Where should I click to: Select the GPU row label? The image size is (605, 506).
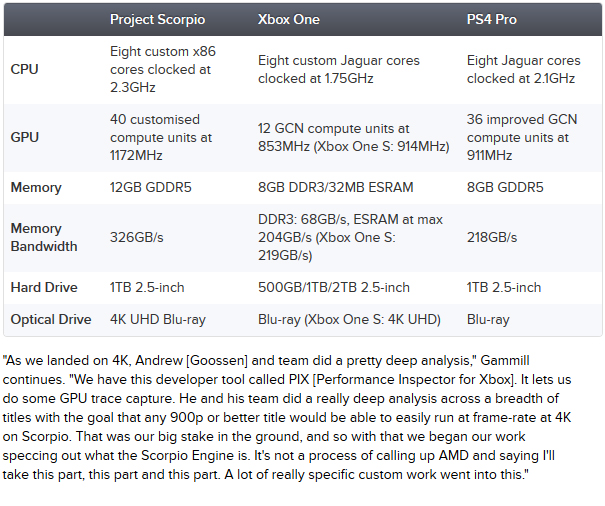(25, 137)
